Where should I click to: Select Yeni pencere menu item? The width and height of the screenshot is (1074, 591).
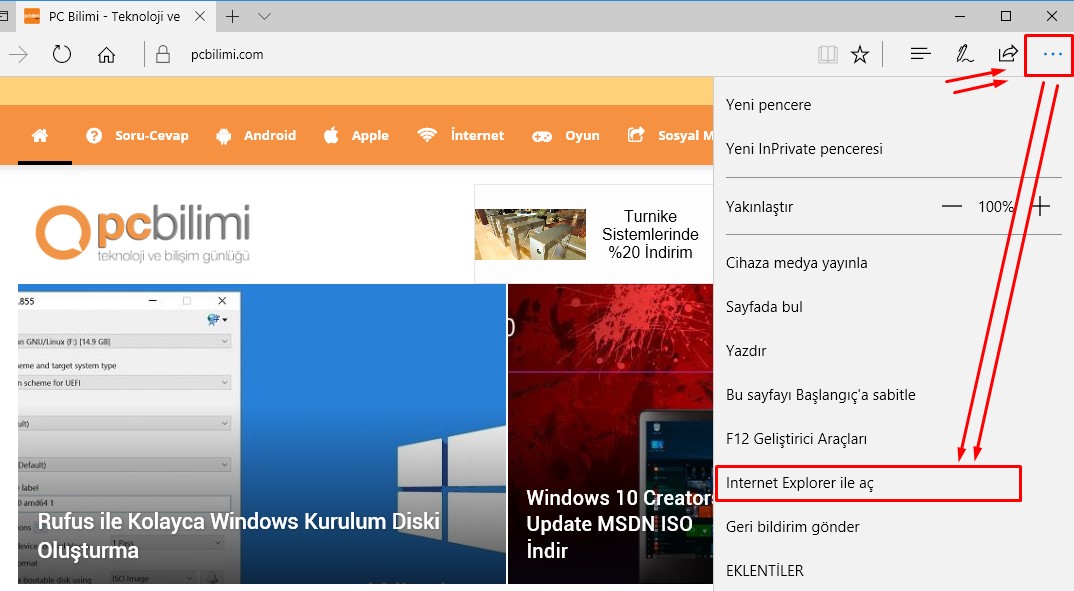[768, 105]
